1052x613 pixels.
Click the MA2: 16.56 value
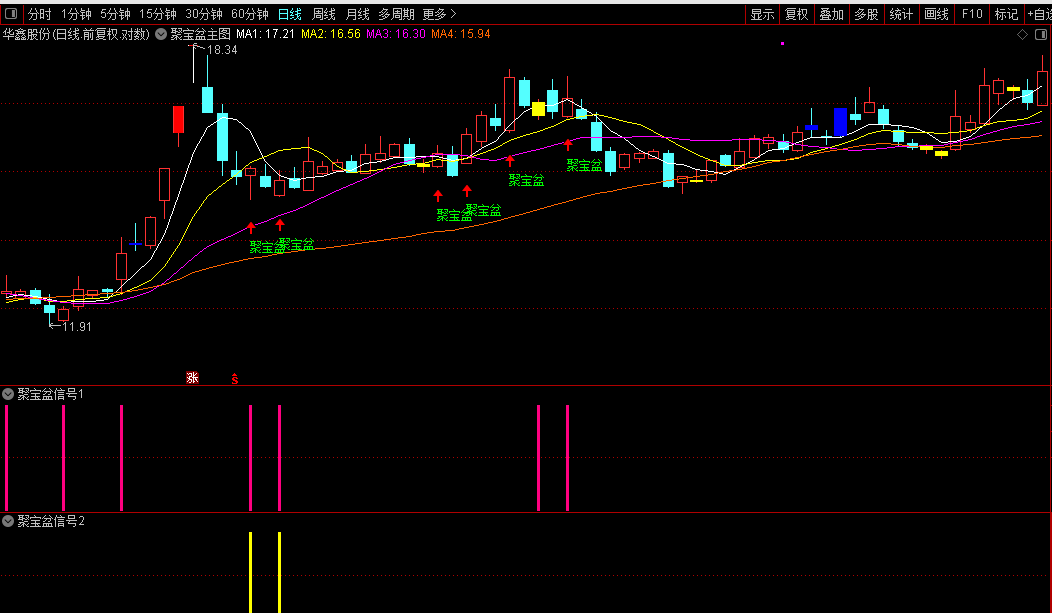click(x=331, y=34)
